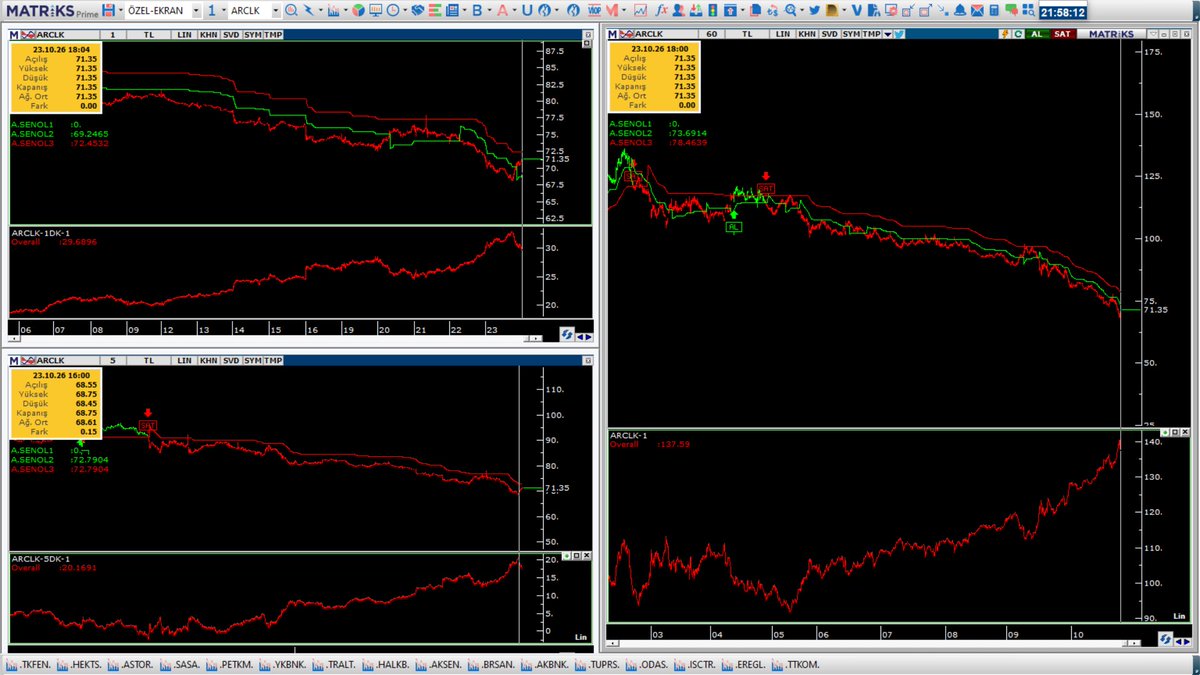Screen dimensions: 1200x675
Task: Click the fx formula icon
Action: click(x=661, y=10)
